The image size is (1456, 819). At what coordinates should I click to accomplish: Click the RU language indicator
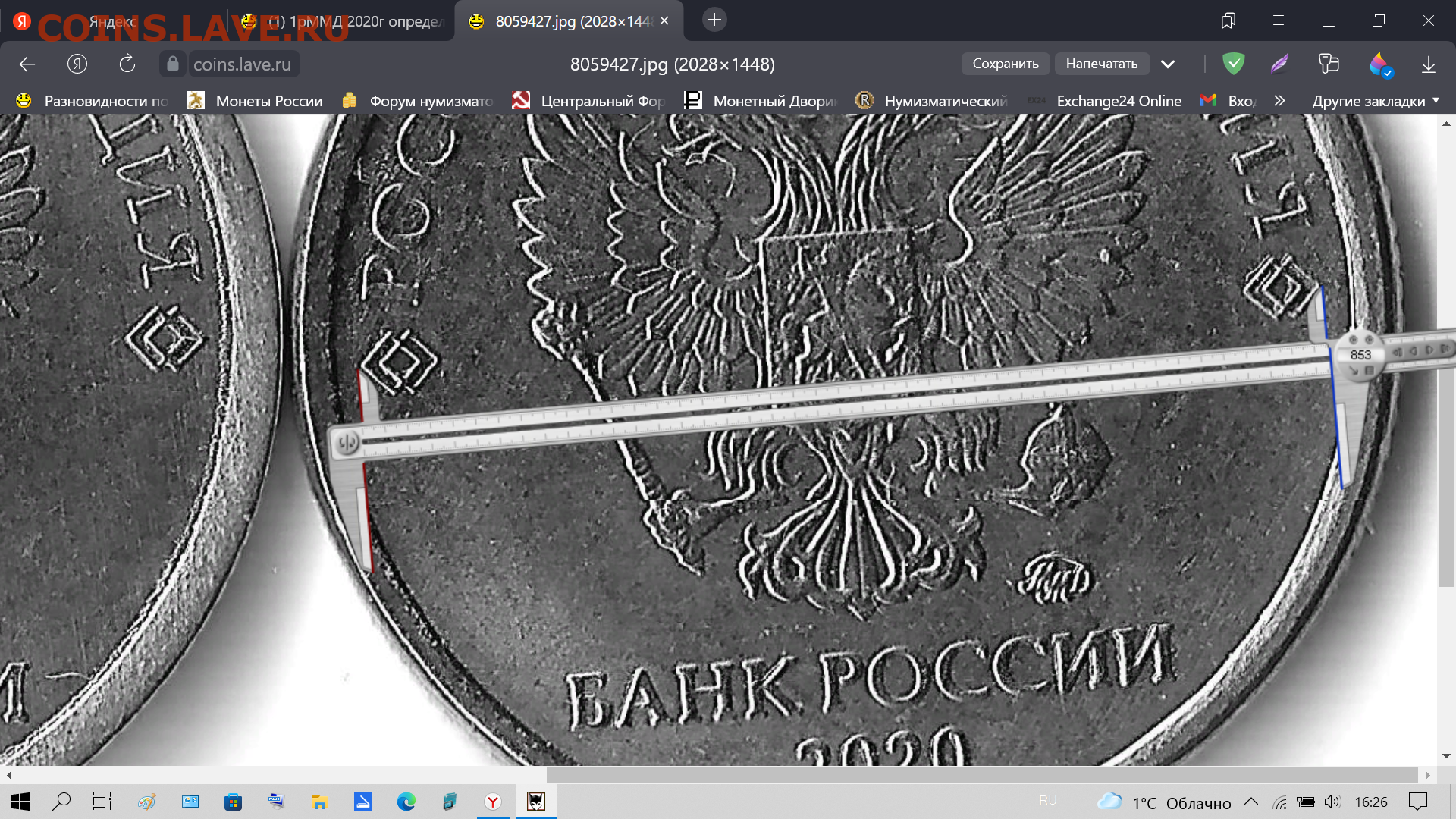tap(1048, 801)
